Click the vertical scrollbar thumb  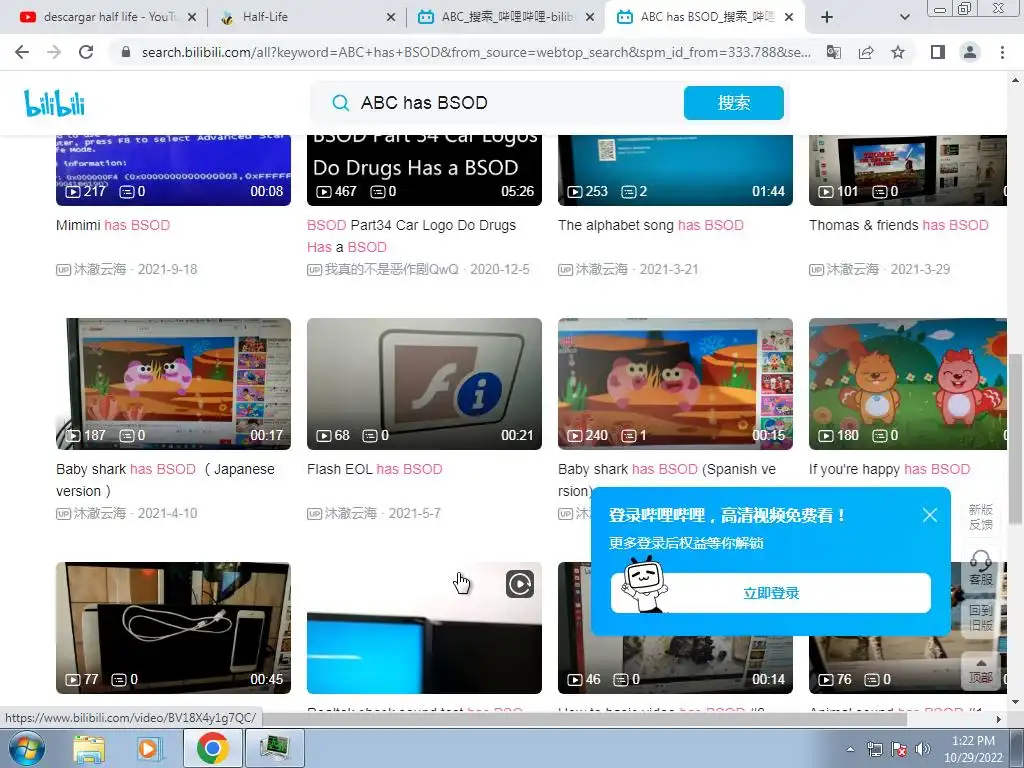[x=1015, y=438]
